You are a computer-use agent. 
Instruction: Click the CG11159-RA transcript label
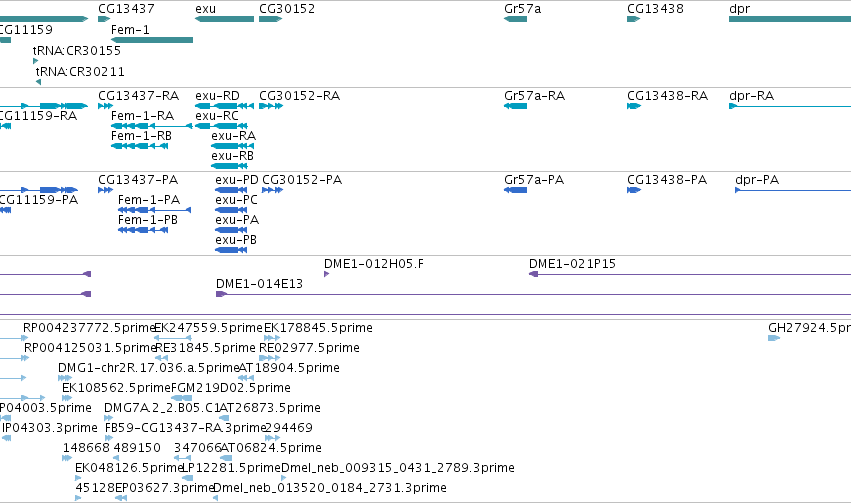(x=38, y=116)
